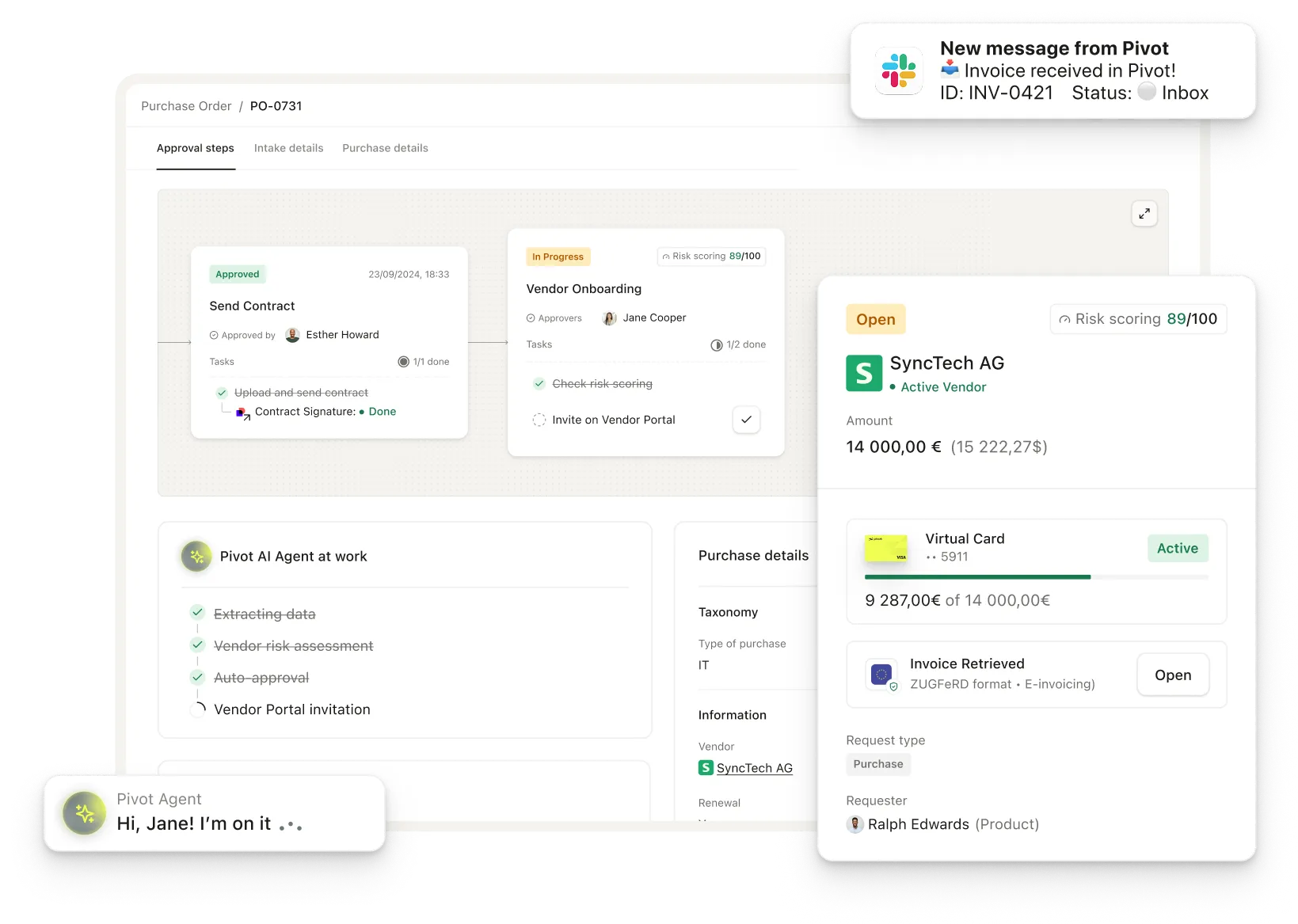Click the Contract Signature Done status
The image size is (1298, 924).
coord(383,412)
